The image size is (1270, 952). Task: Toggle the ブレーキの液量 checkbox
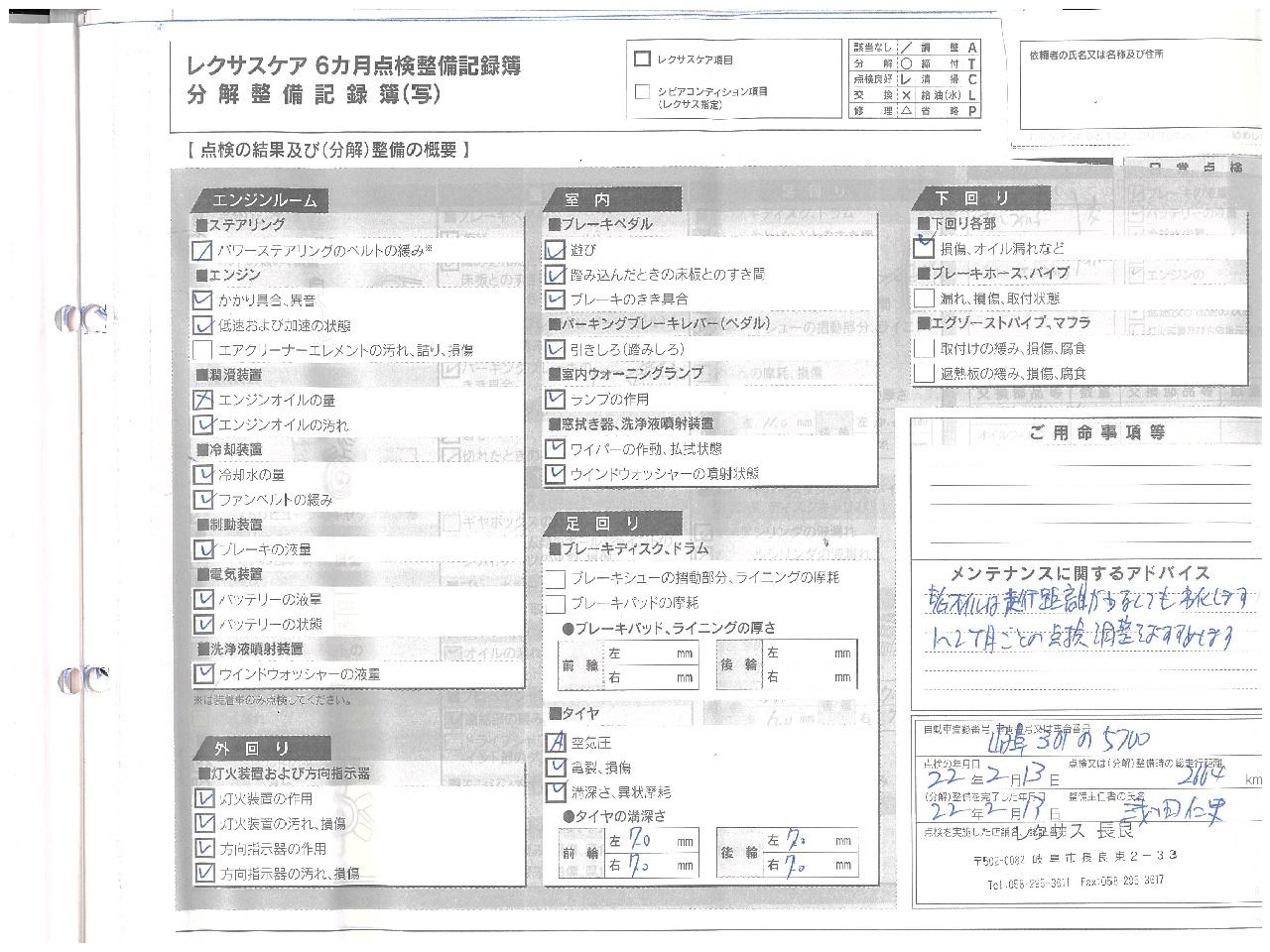(x=202, y=548)
